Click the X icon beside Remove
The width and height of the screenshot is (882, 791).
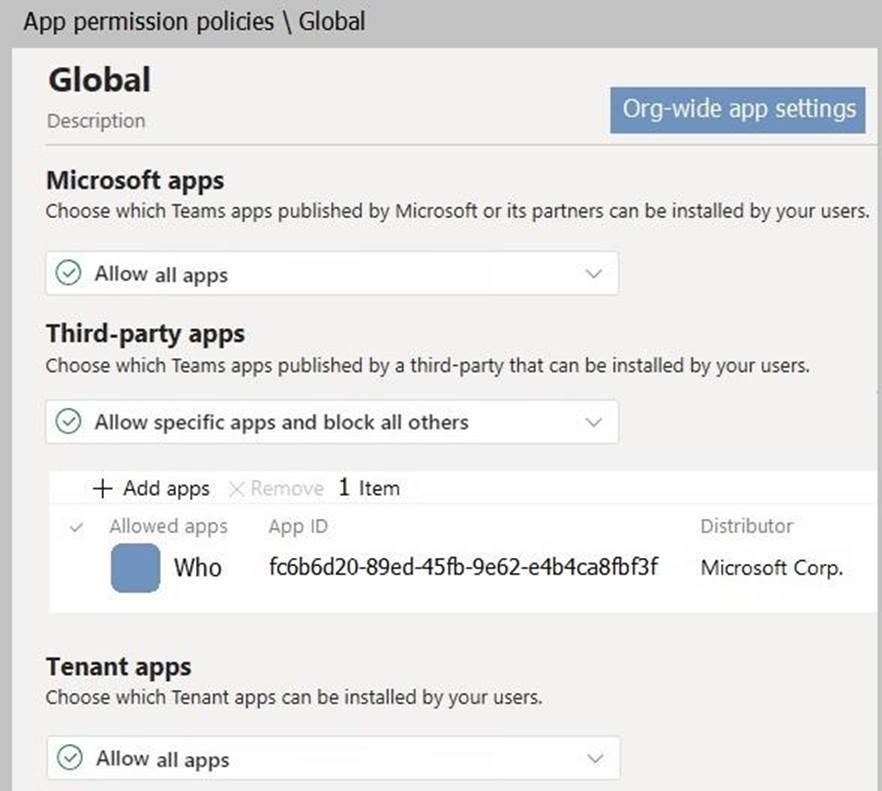236,489
